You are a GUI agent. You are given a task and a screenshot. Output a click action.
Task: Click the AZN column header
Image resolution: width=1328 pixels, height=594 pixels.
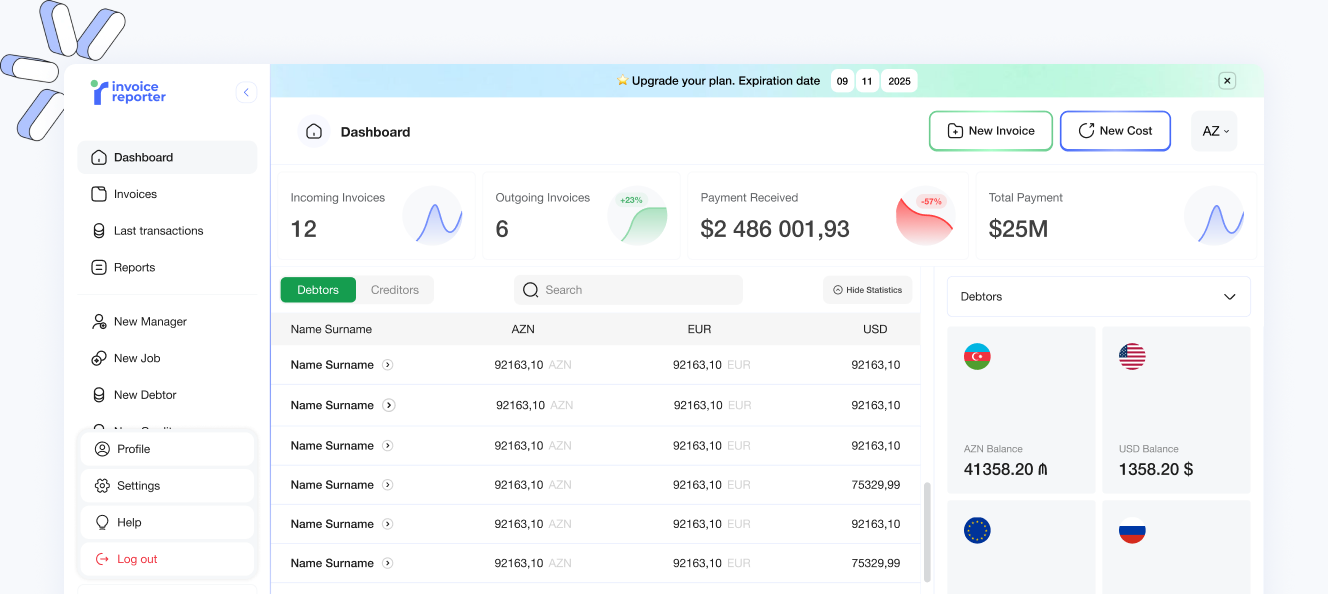point(523,329)
